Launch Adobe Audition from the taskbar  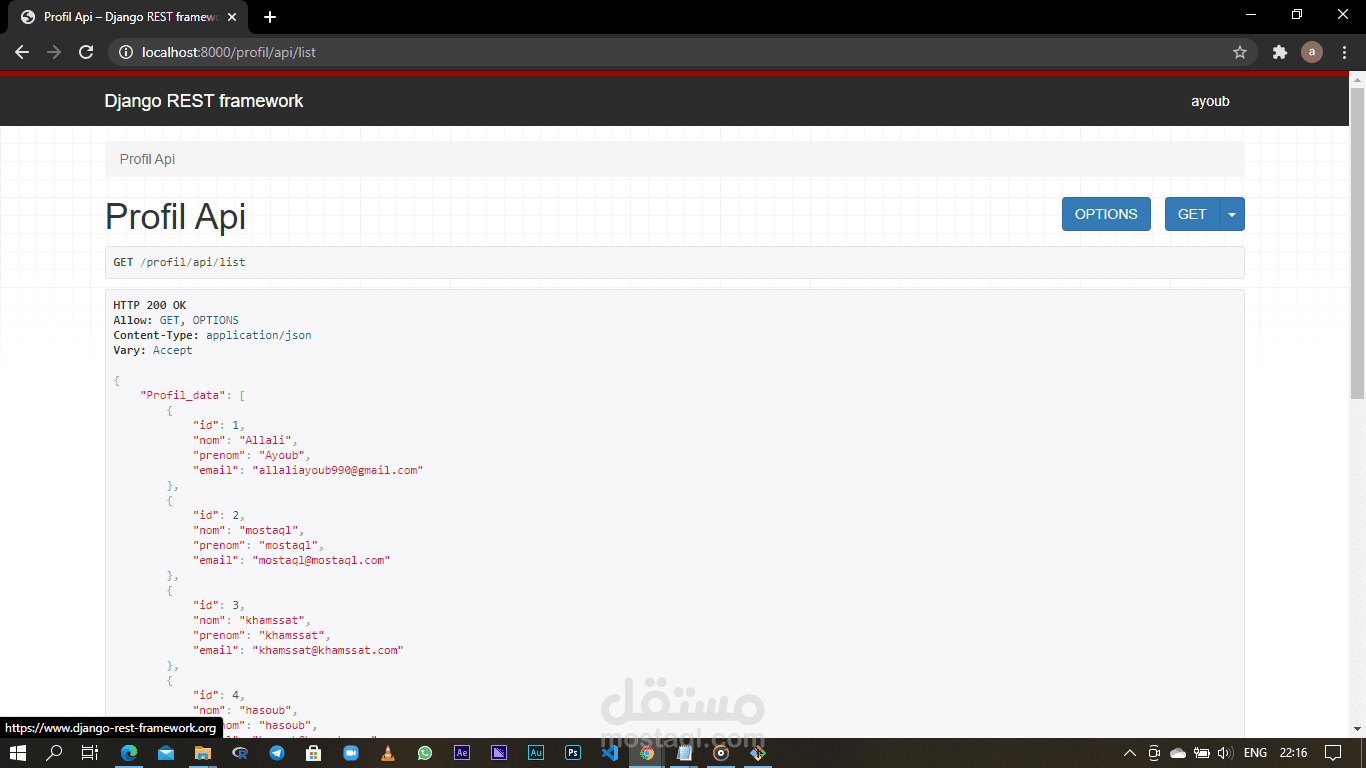coord(536,753)
